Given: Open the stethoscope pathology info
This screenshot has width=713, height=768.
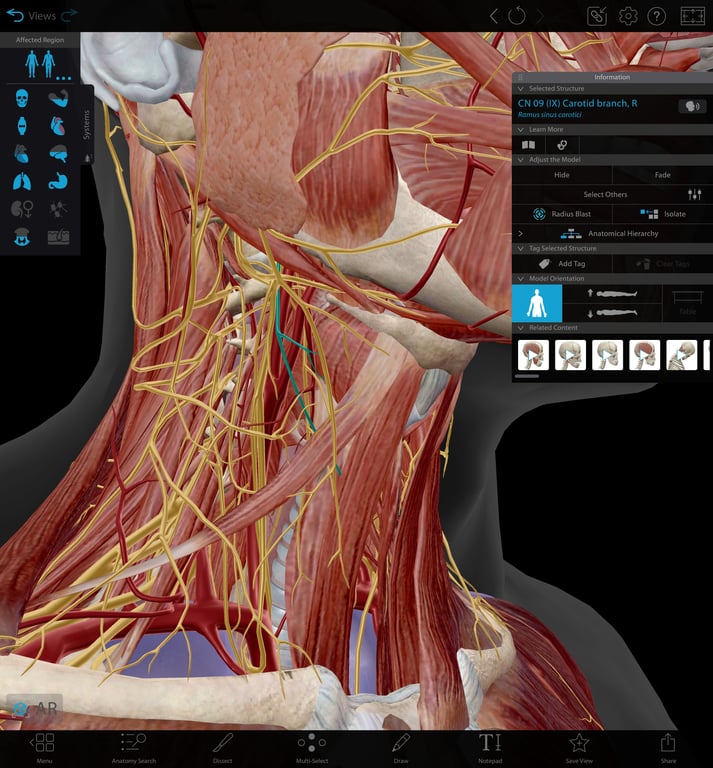Looking at the screenshot, I should click(562, 144).
